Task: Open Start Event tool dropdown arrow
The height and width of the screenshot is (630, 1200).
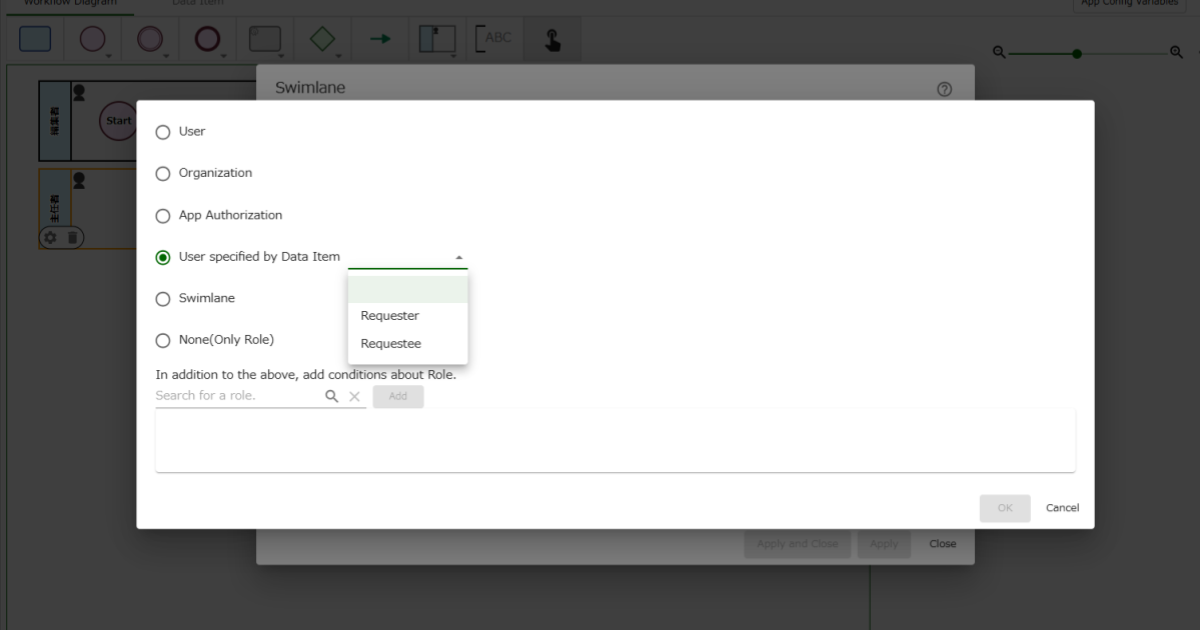Action: coord(108,57)
